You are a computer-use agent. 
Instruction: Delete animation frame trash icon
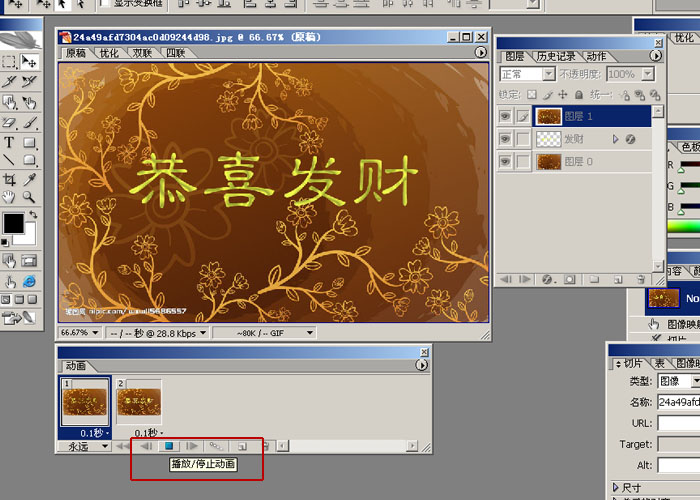tap(265, 446)
